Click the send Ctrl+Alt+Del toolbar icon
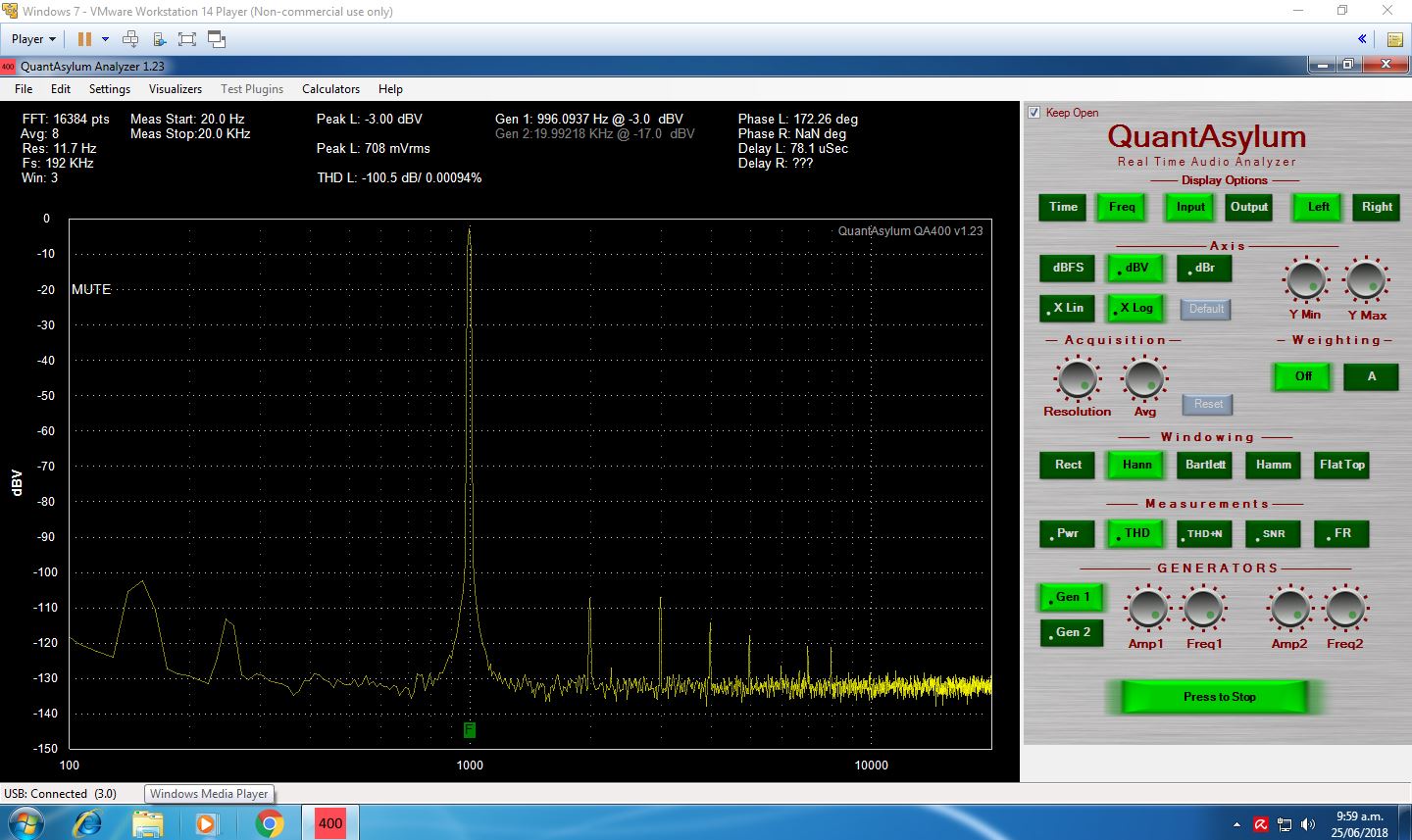This screenshot has width=1412, height=840. click(x=130, y=39)
